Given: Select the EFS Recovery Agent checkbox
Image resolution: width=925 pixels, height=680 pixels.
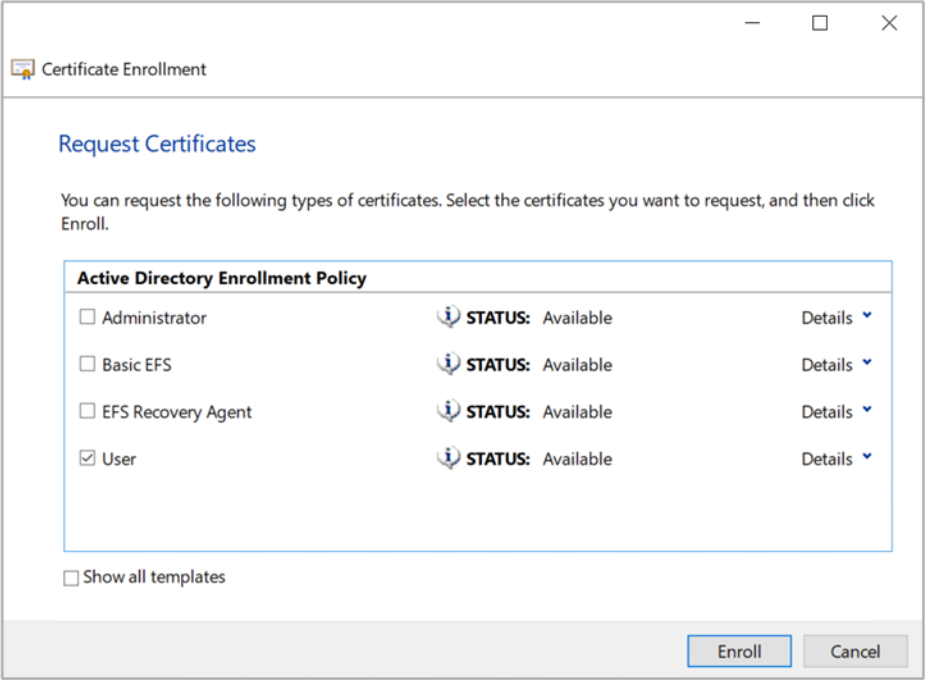Looking at the screenshot, I should click(88, 412).
